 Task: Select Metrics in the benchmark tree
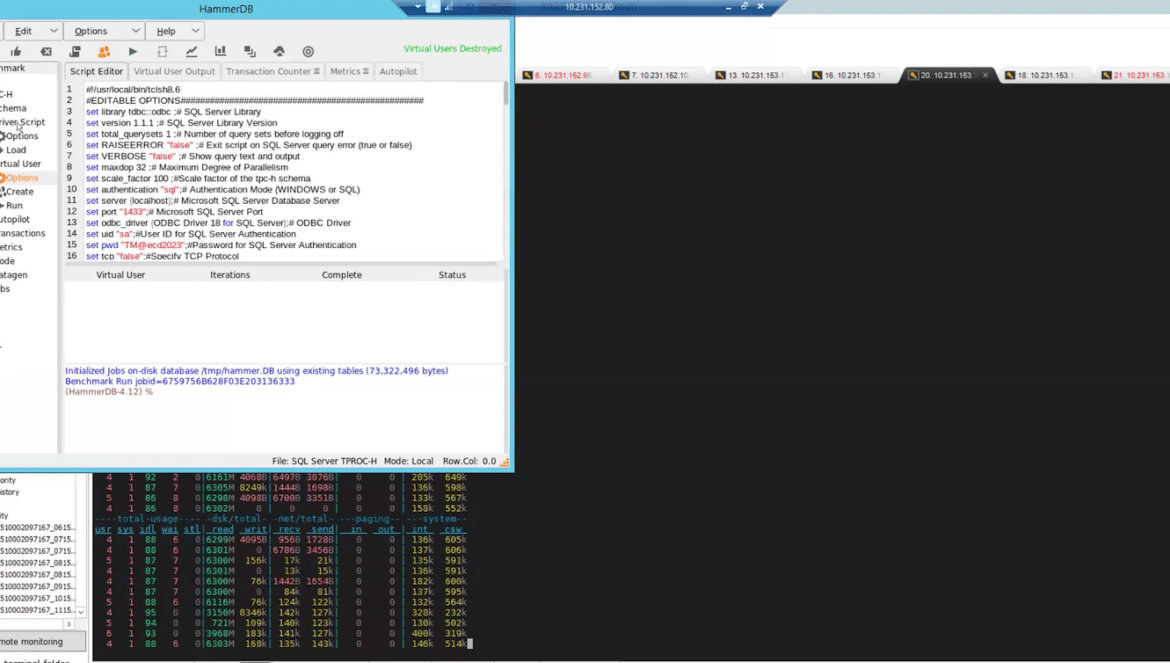[11, 247]
